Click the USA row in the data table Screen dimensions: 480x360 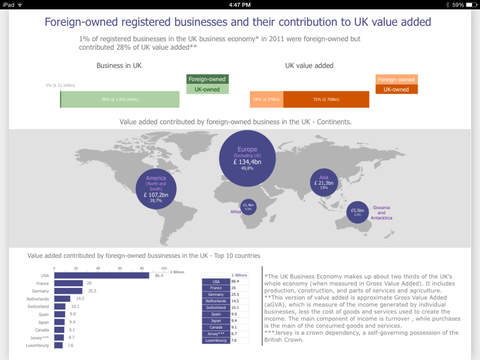pyautogui.click(x=225, y=282)
